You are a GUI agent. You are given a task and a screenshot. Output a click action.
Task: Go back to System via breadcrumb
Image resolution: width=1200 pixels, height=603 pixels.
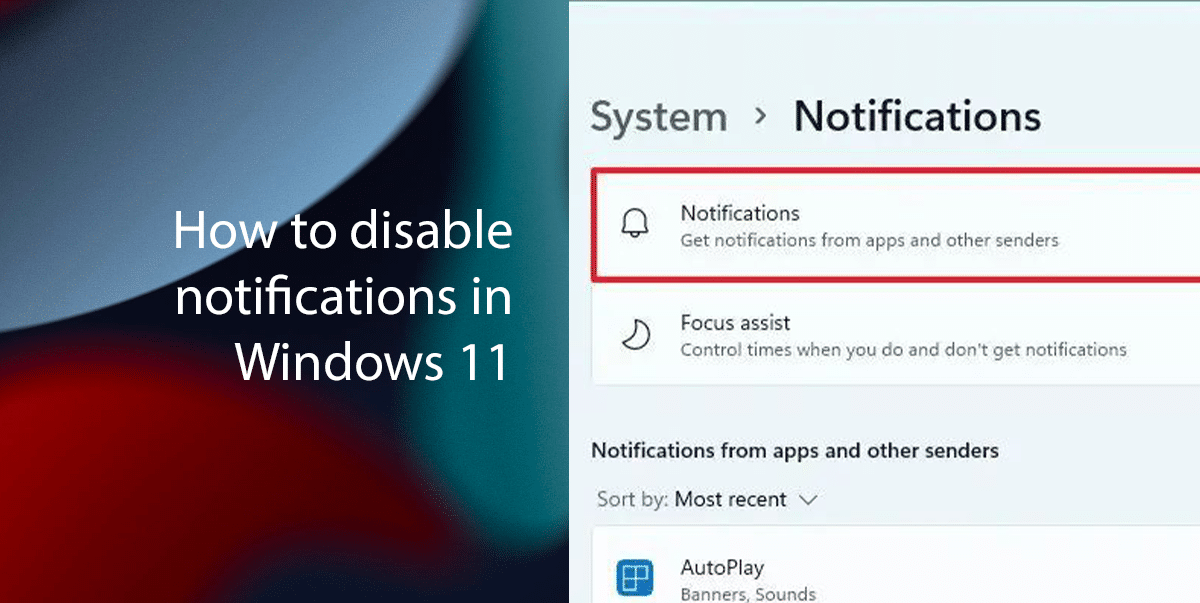click(658, 117)
